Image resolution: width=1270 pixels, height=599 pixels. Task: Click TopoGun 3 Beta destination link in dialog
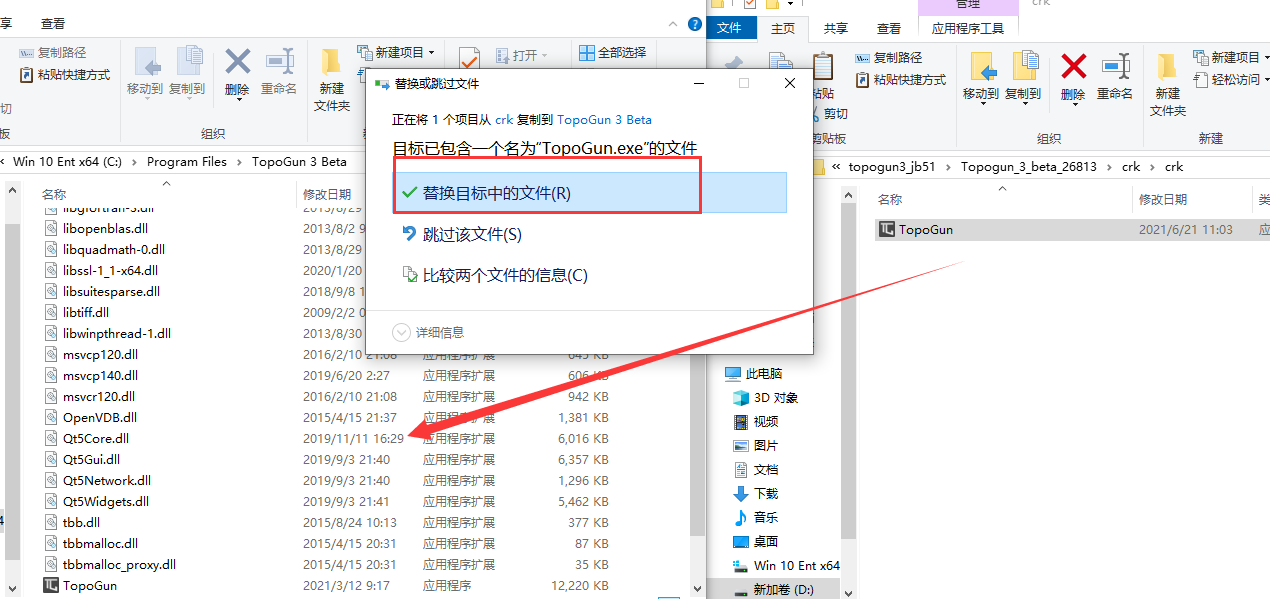pos(604,119)
